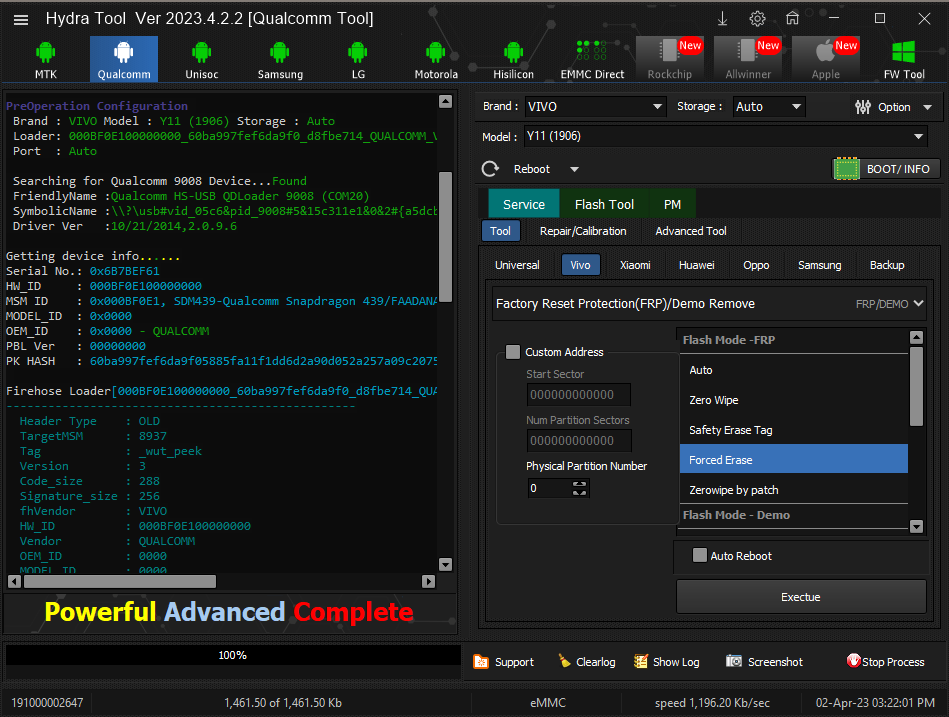Open the Vivo brand tab

tap(580, 265)
